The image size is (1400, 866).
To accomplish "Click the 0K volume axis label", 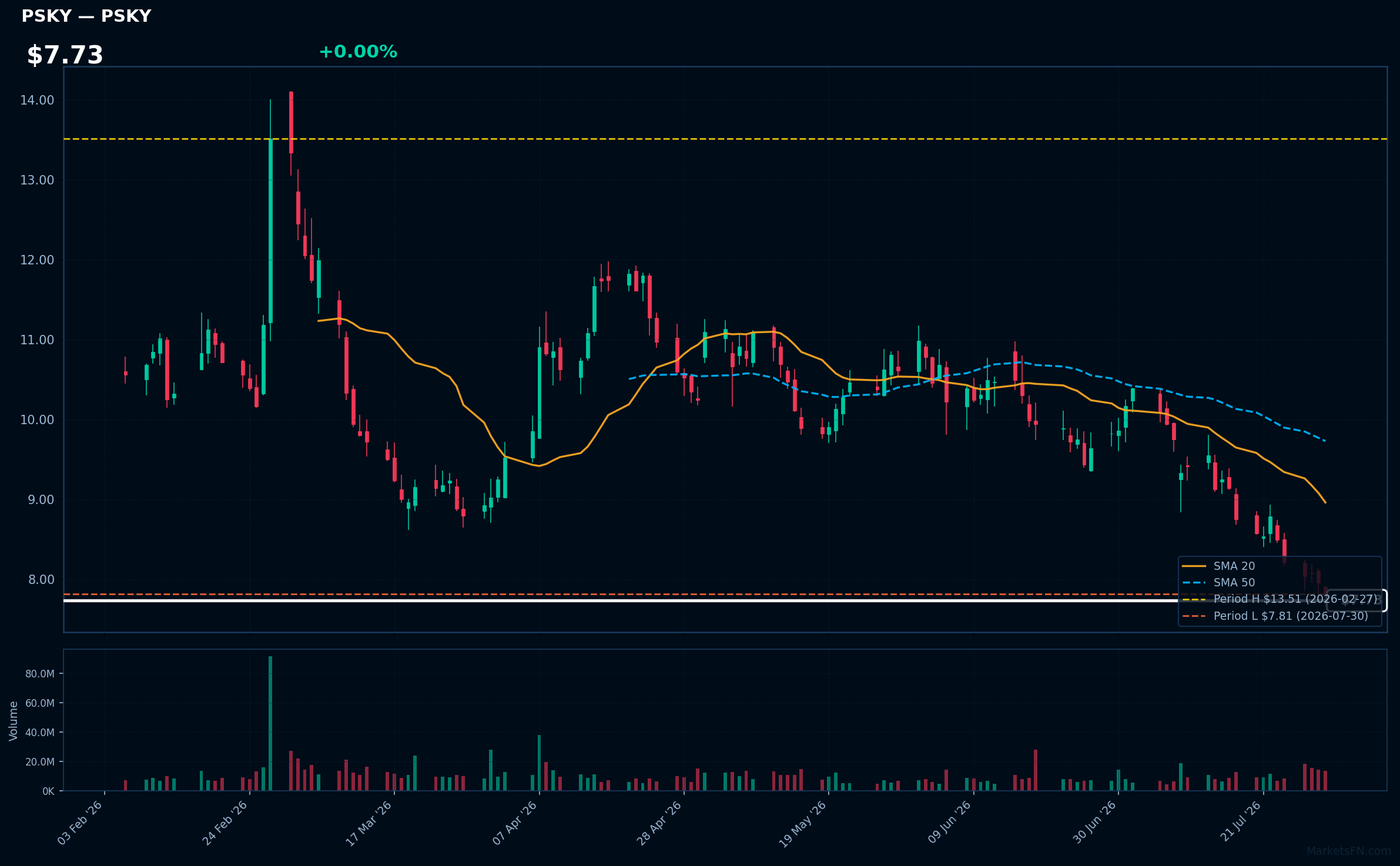I will click(x=48, y=791).
